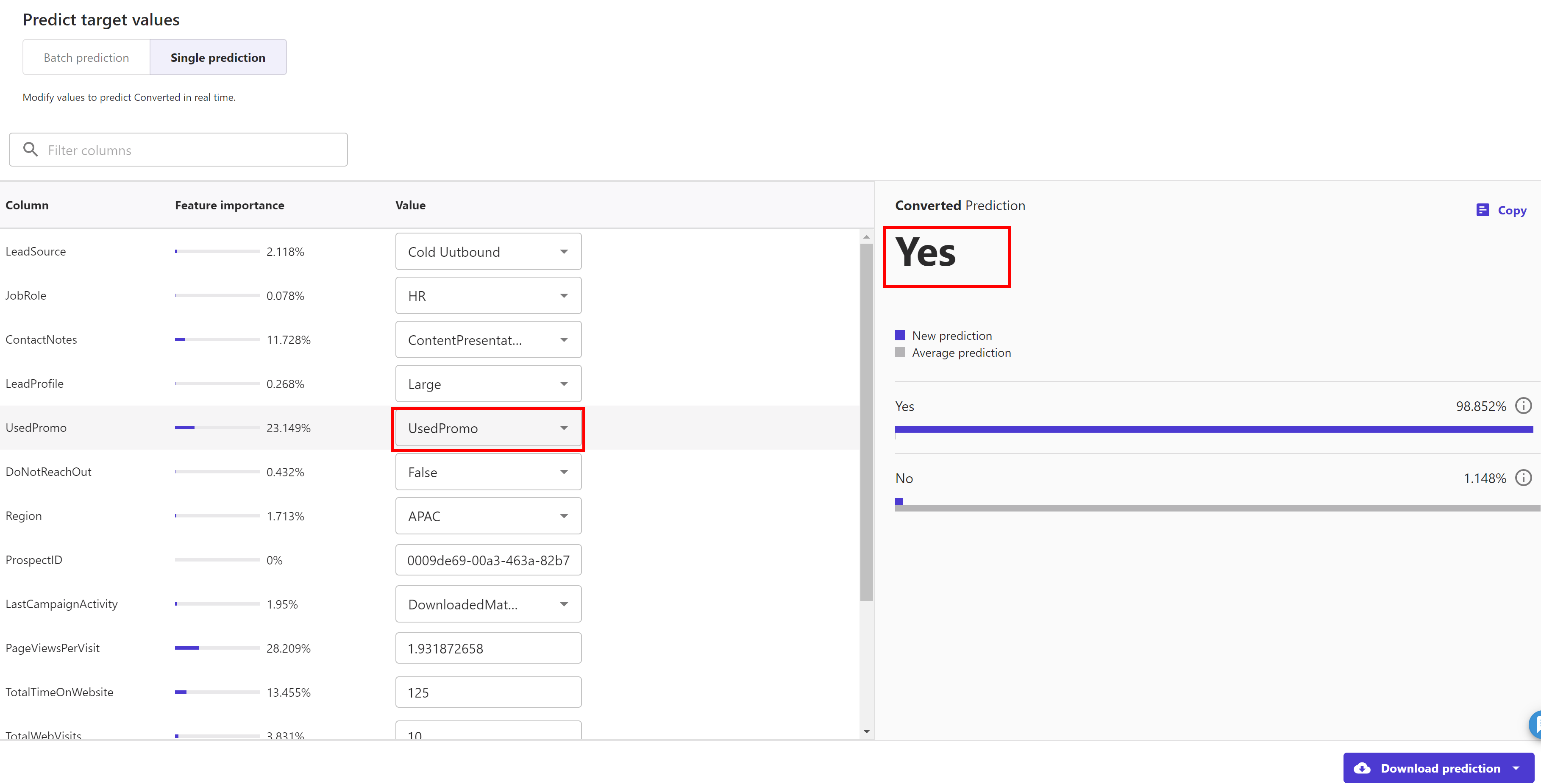Open Download prediction dropdown arrow
1541x784 pixels.
point(1516,768)
